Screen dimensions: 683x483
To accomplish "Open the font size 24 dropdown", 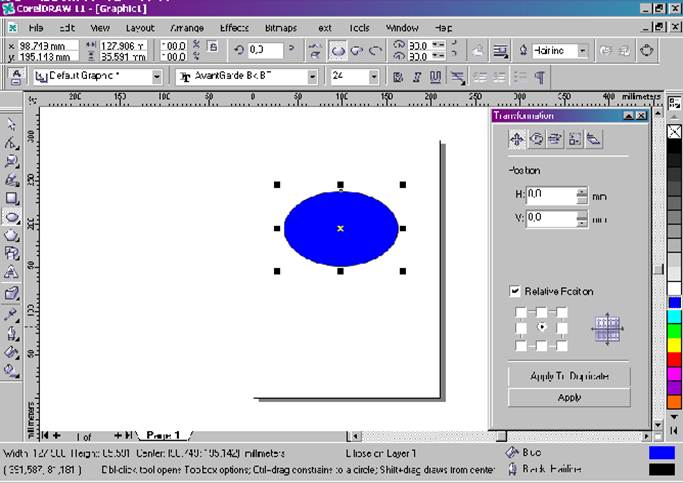I will (x=373, y=77).
